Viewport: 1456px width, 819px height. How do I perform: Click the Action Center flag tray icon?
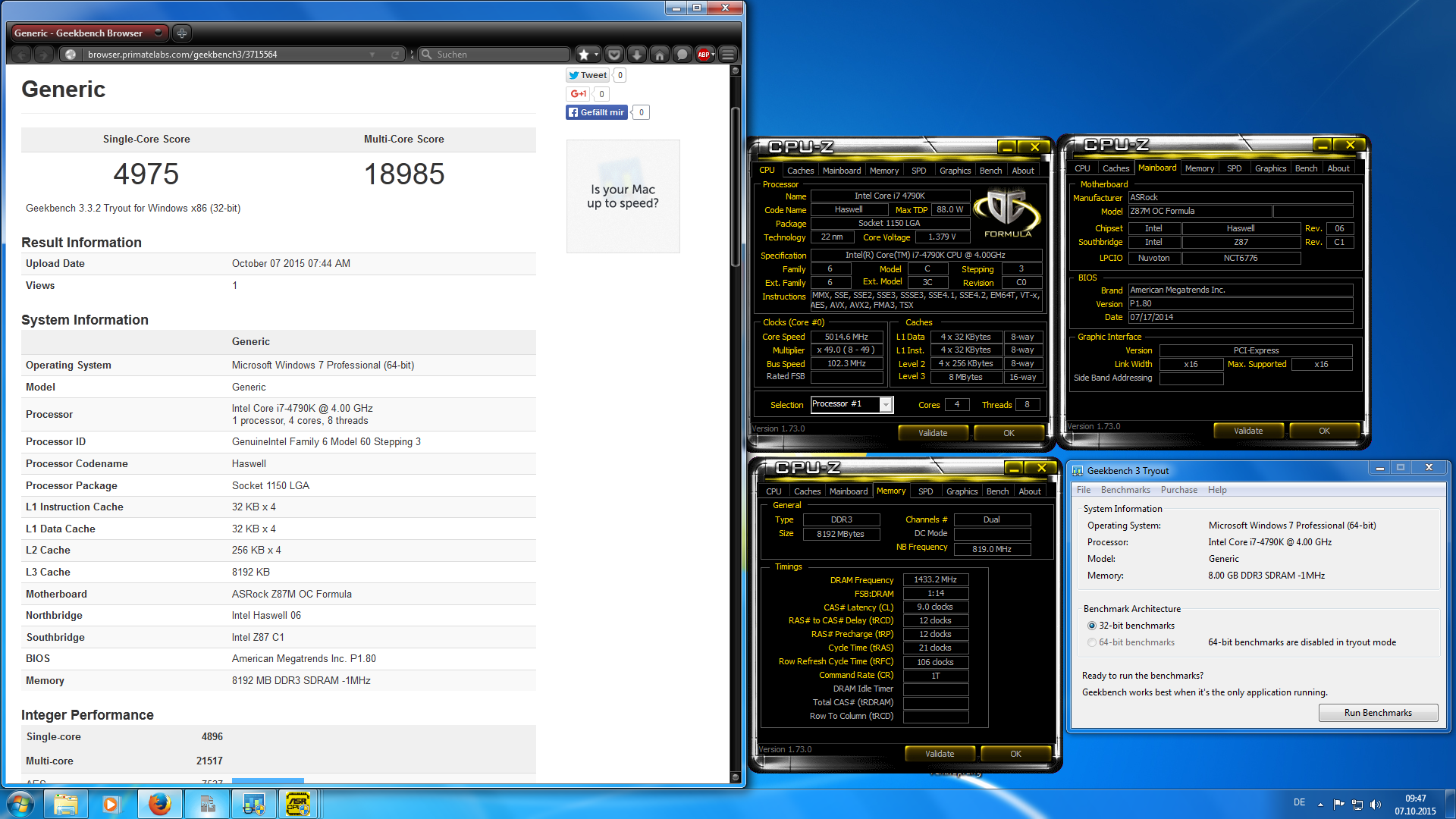click(x=1338, y=805)
